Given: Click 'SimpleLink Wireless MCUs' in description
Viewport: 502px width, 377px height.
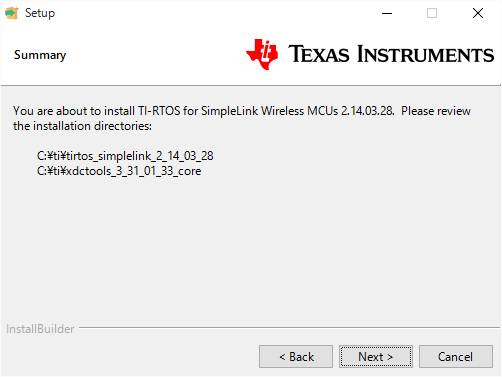Looking at the screenshot, I should click(x=269, y=111).
